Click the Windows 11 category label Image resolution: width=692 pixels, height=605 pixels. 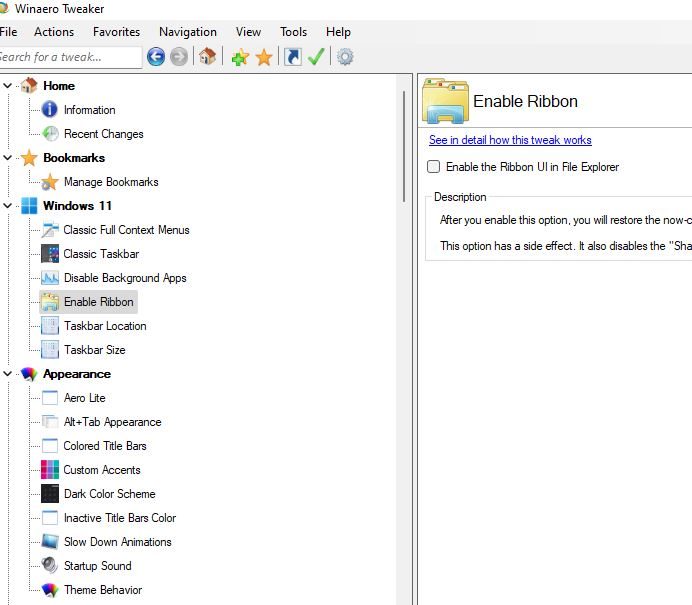(x=78, y=206)
